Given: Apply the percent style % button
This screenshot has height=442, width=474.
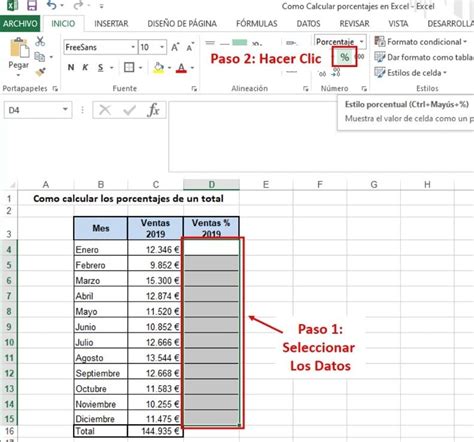Looking at the screenshot, I should tap(345, 57).
